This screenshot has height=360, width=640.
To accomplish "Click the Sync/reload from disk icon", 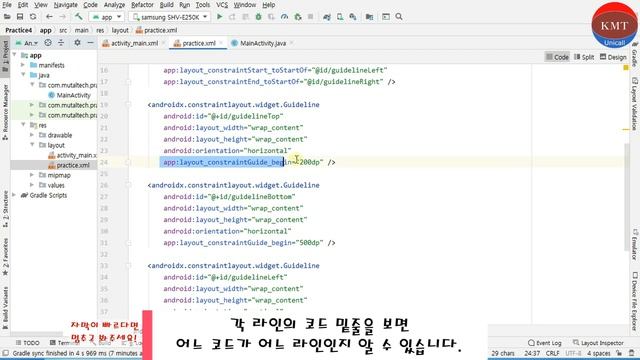I will pyautogui.click(x=33, y=17).
